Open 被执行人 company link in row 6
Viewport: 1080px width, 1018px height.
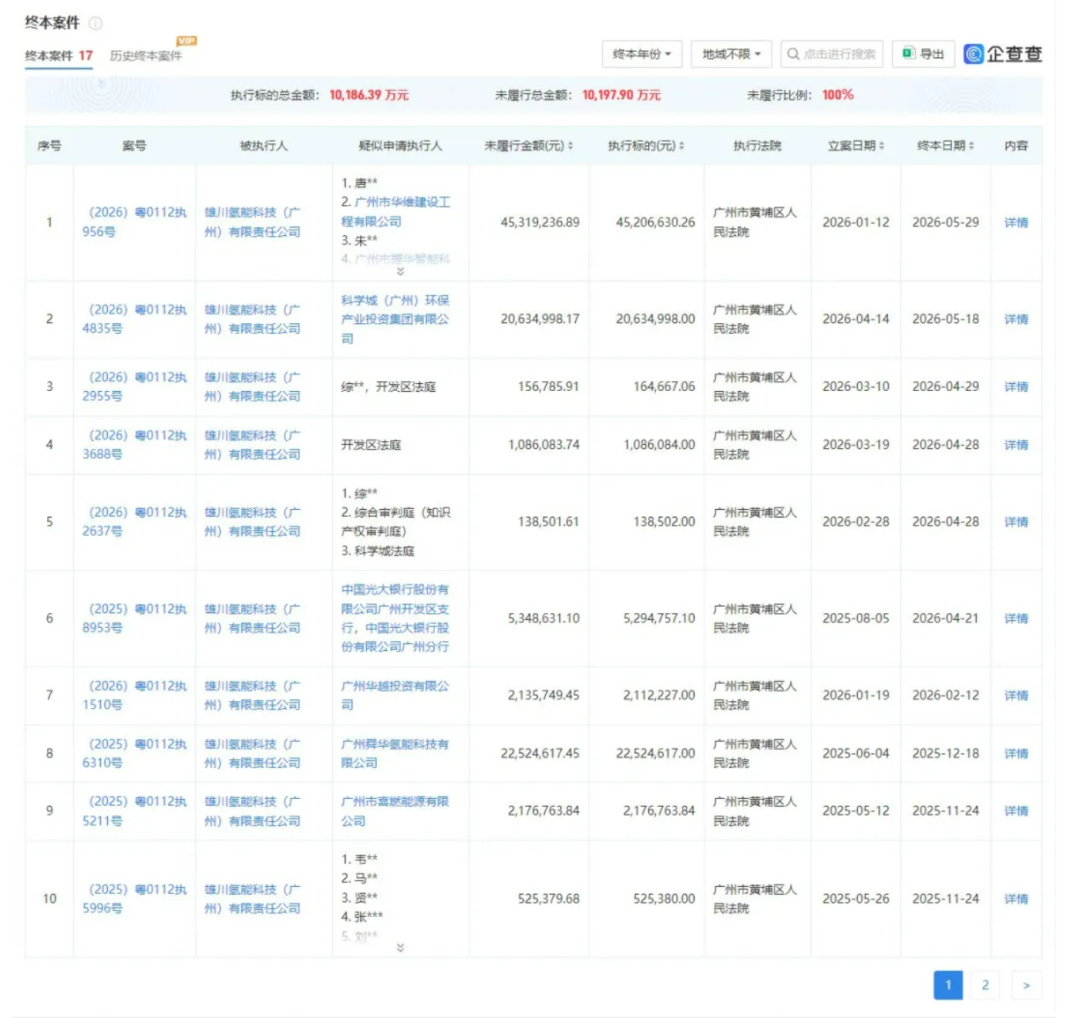click(253, 619)
